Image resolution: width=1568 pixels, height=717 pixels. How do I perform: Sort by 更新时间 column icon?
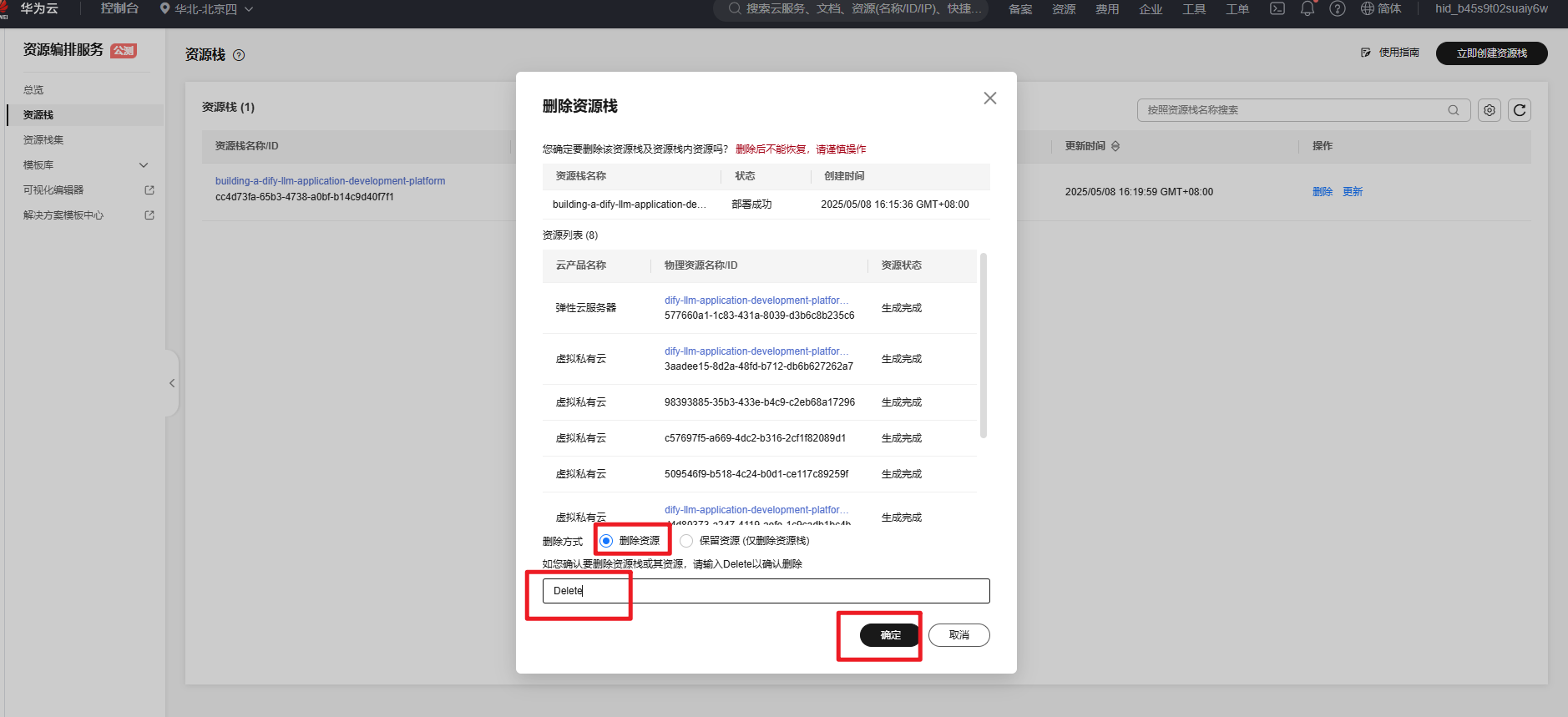1115,146
